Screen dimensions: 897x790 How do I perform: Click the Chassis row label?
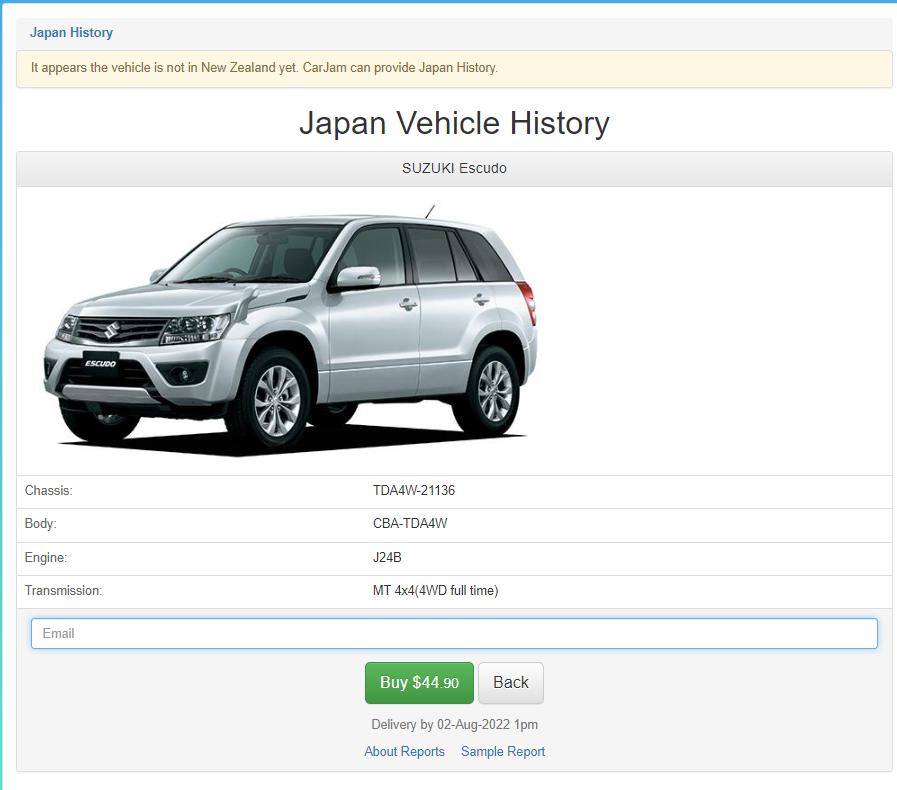click(49, 491)
